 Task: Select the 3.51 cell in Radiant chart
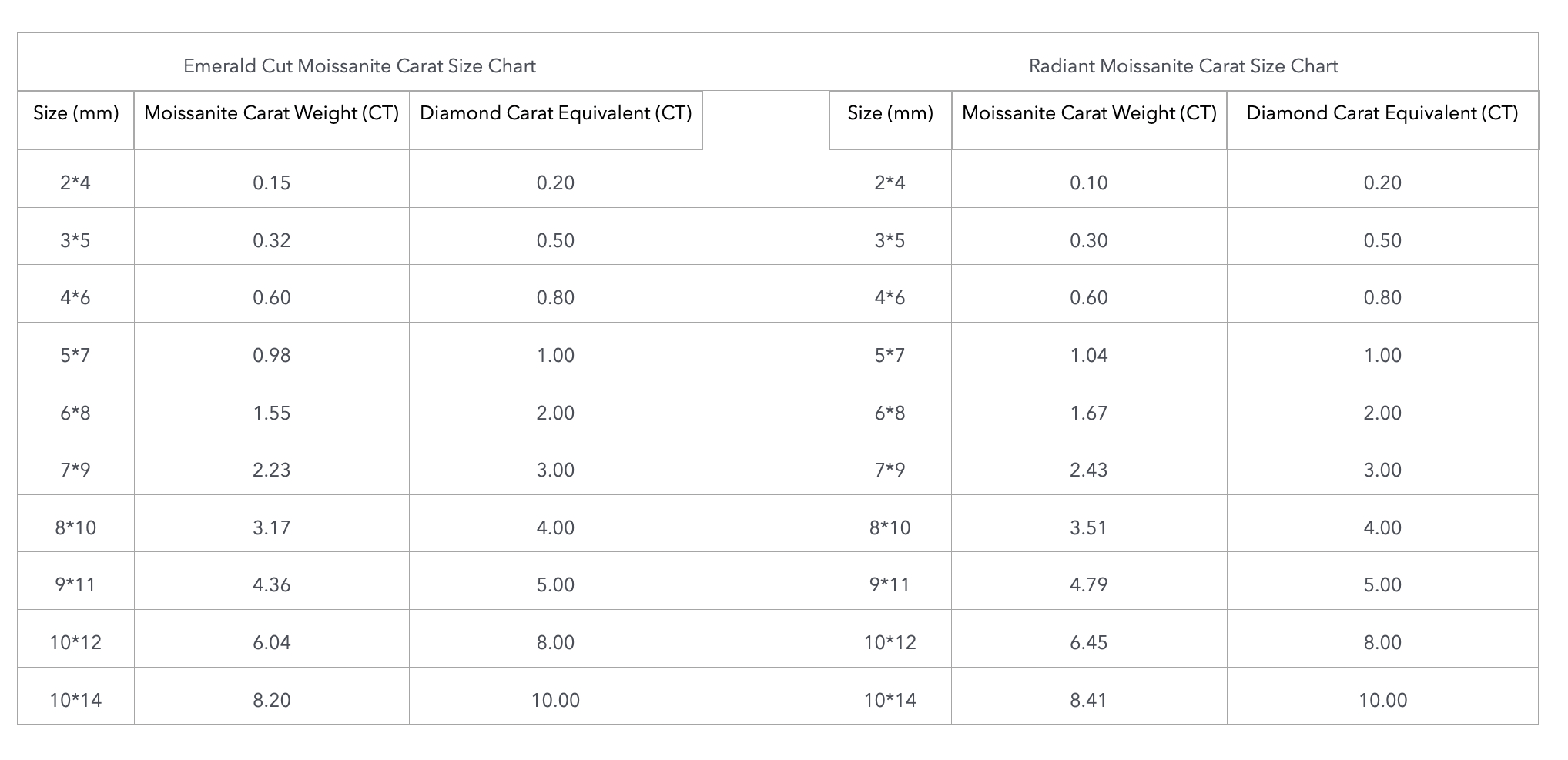pyautogui.click(x=1088, y=527)
